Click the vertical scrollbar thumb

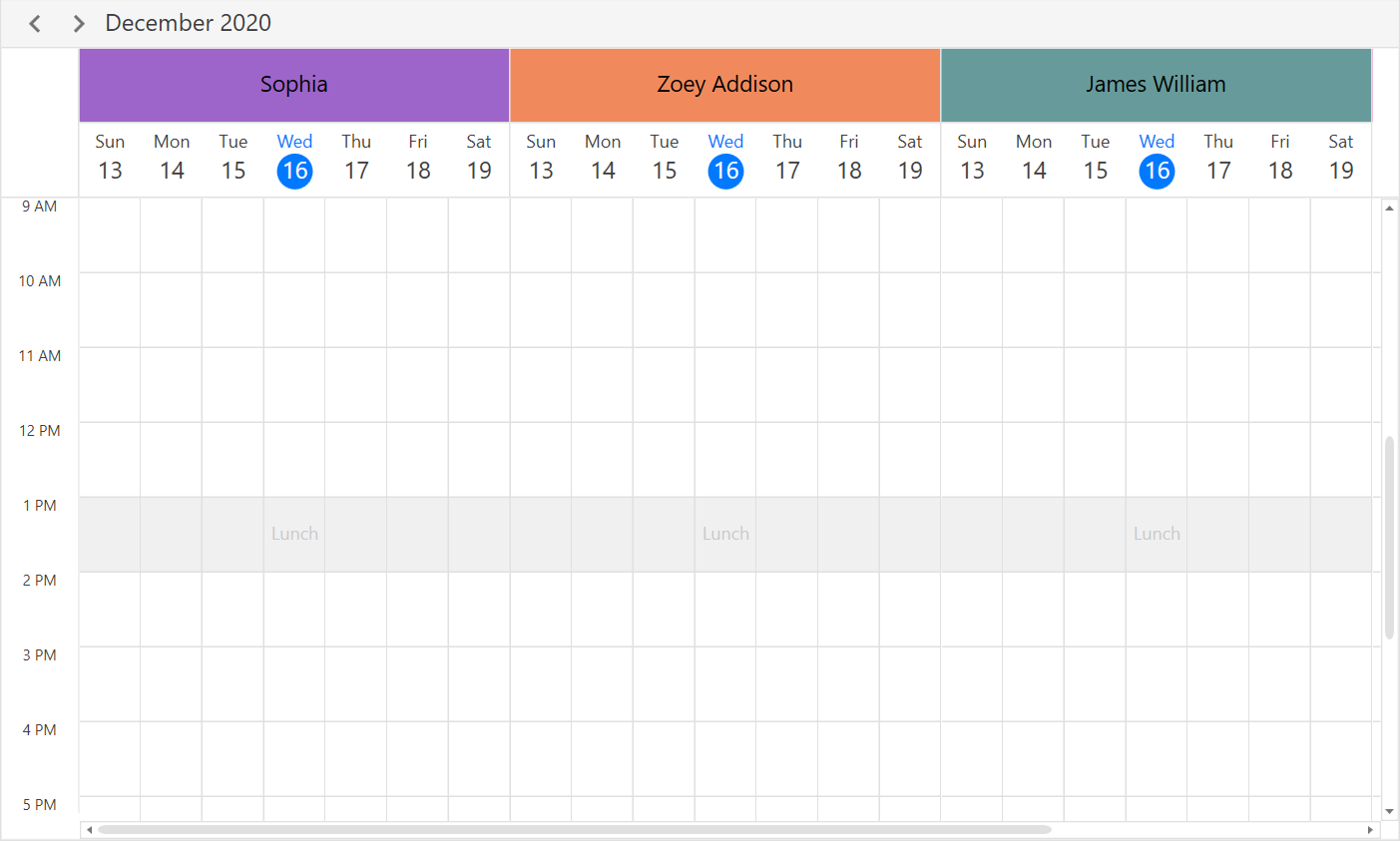click(1389, 538)
